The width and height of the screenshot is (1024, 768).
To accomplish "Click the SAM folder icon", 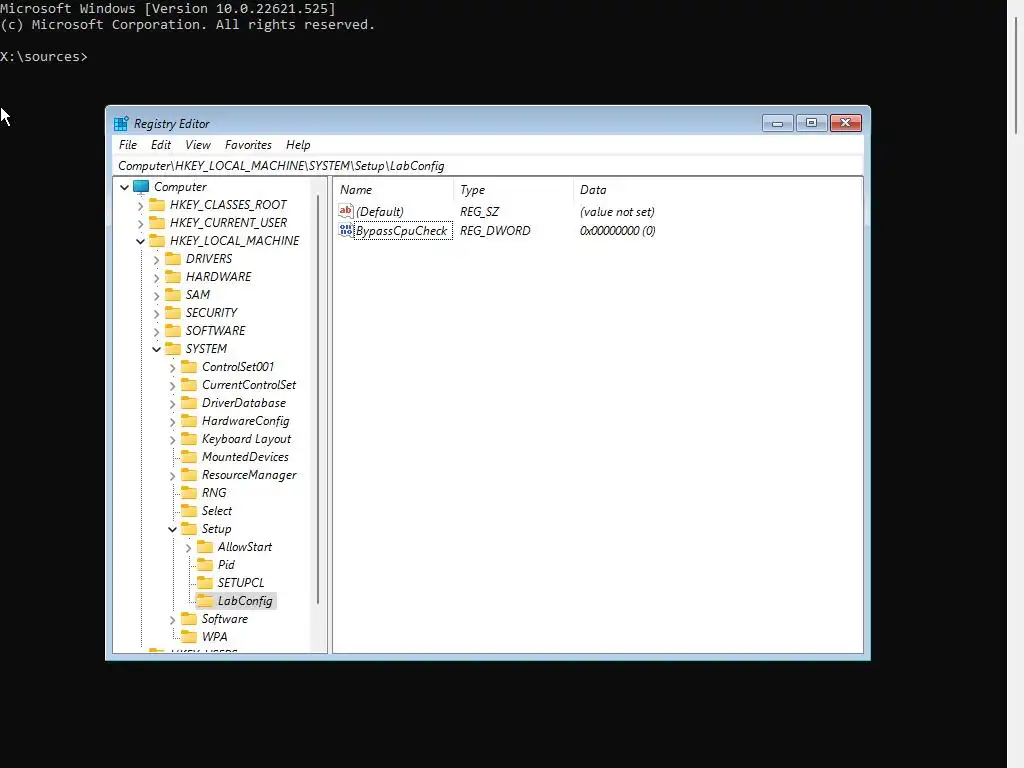I will click(x=173, y=295).
